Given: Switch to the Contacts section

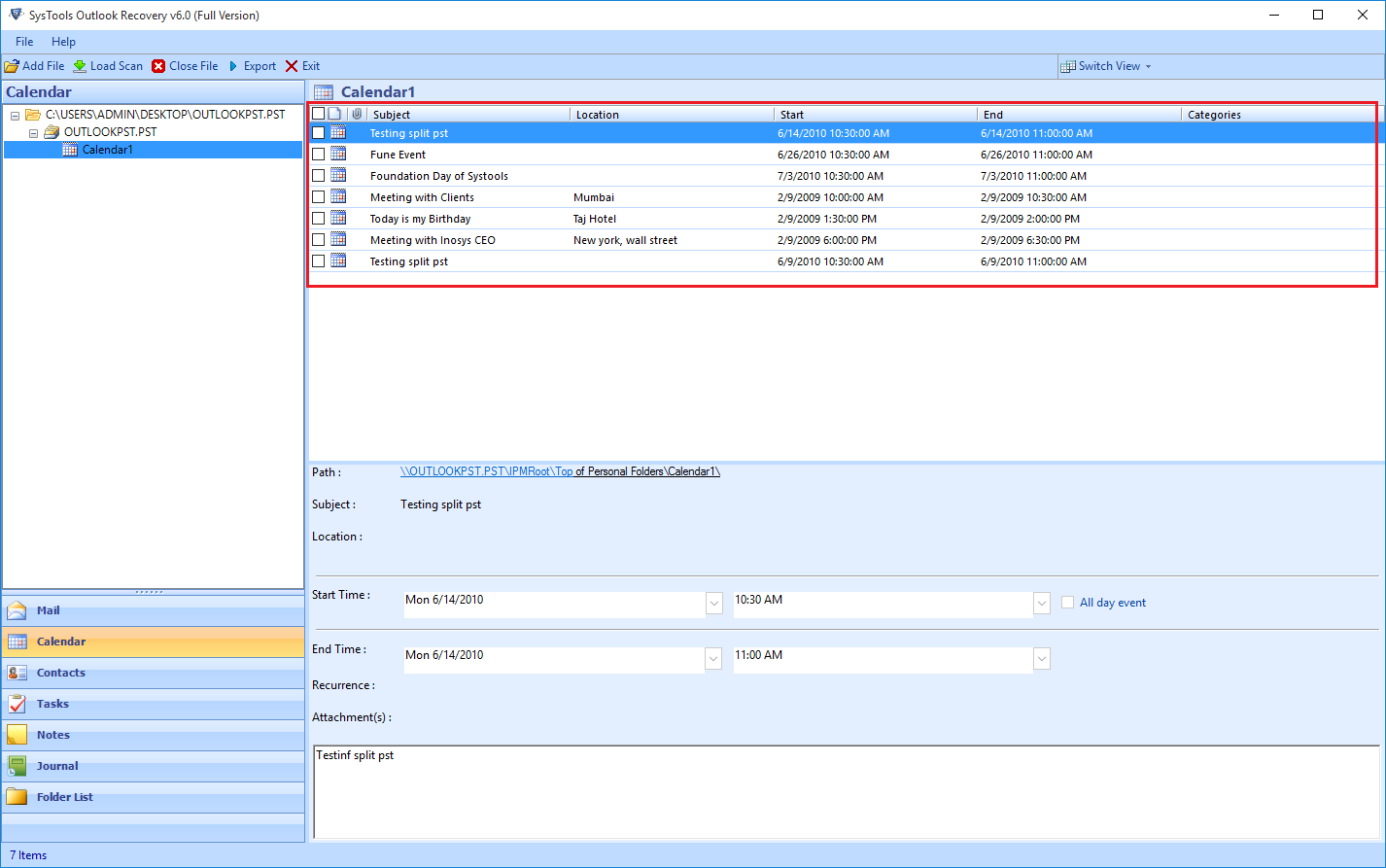Looking at the screenshot, I should tap(154, 673).
